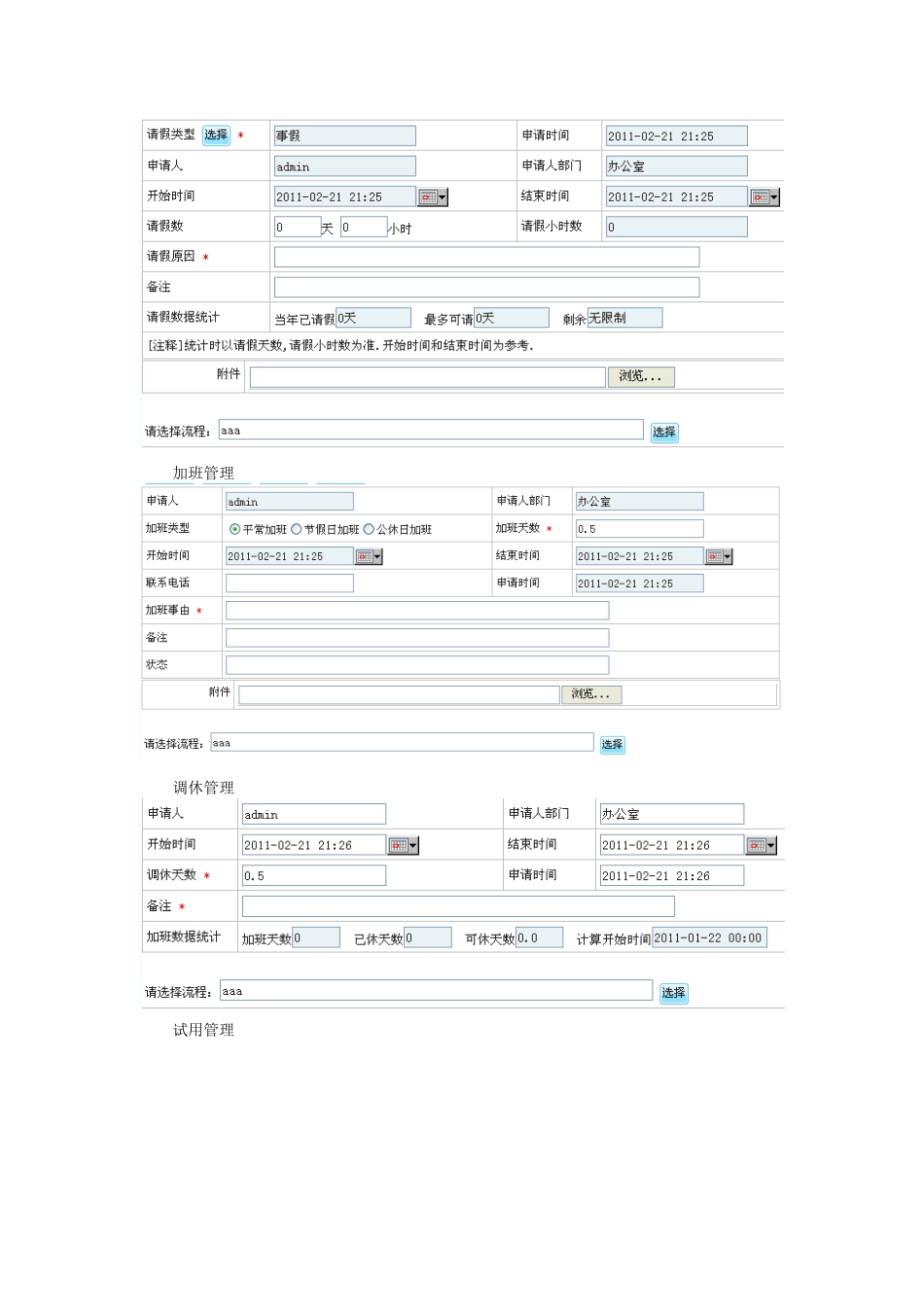This screenshot has width=924, height=1307.
Task: Click the leave 请选择流程 field with aaa
Action: (x=430, y=430)
